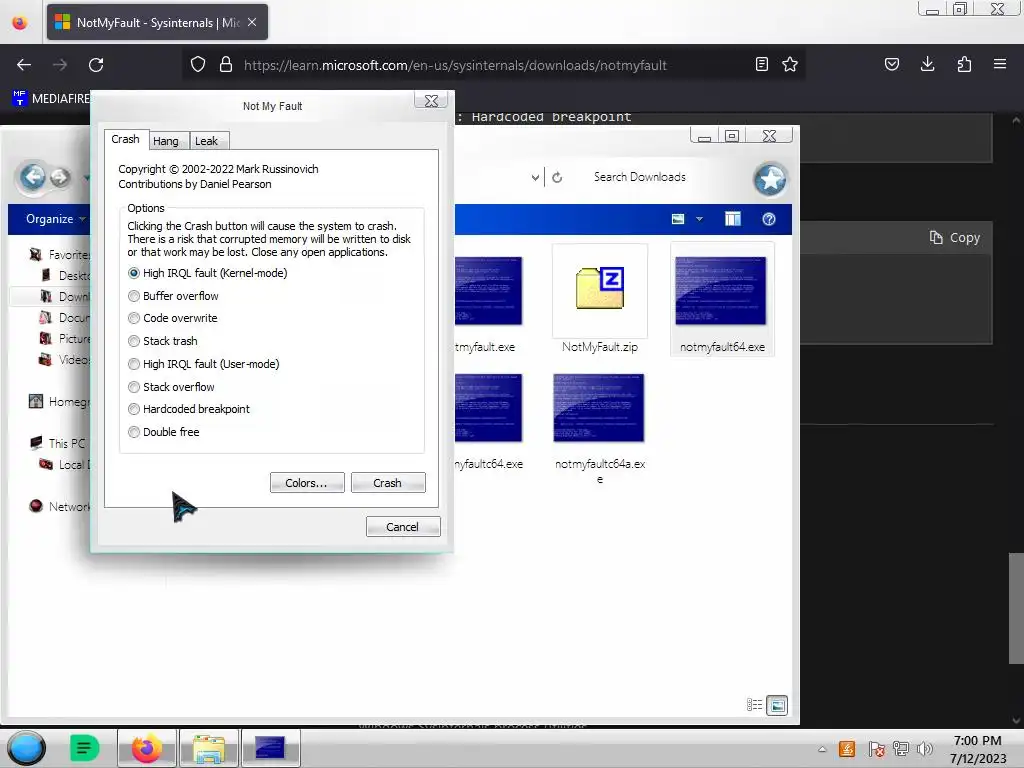Click Firefox forward arrow button
1024x768 pixels.
pyautogui.click(x=60, y=65)
